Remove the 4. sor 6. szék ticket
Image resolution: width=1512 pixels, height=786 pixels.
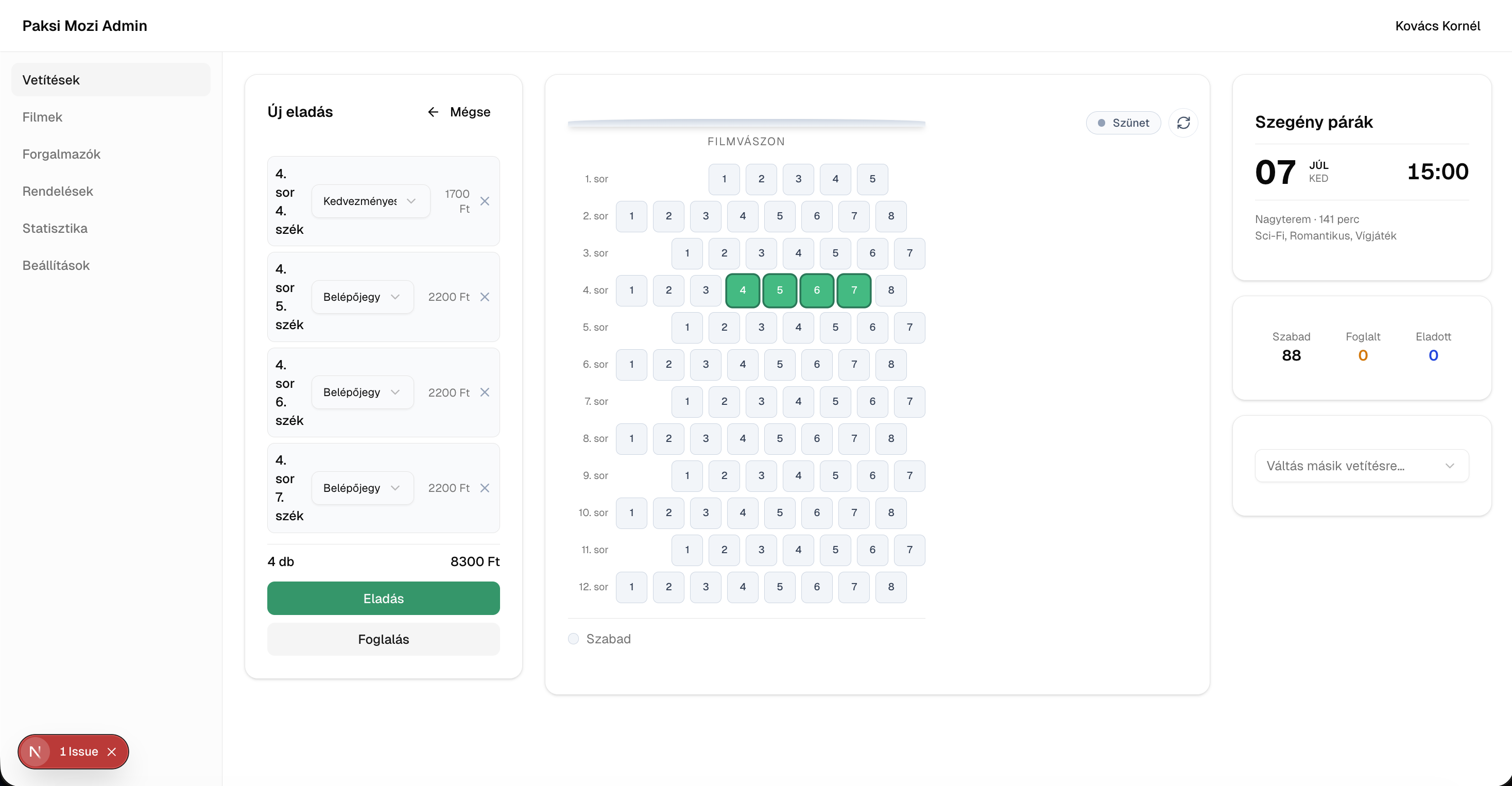coord(485,392)
